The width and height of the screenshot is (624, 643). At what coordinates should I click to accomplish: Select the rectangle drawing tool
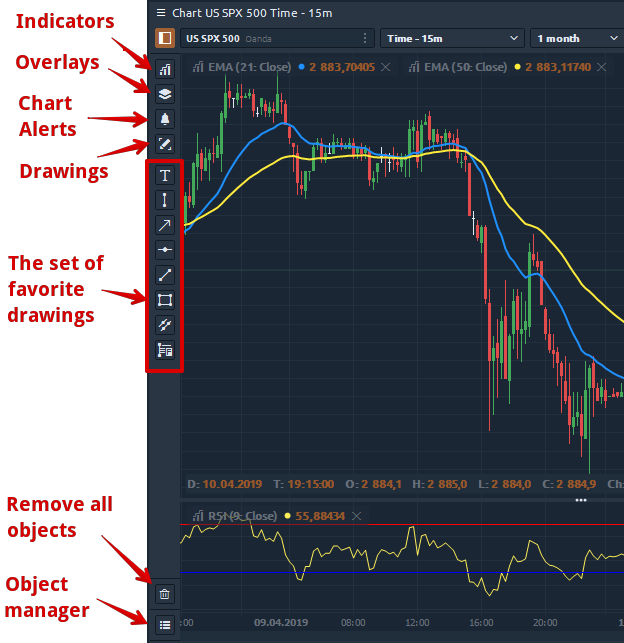click(165, 300)
